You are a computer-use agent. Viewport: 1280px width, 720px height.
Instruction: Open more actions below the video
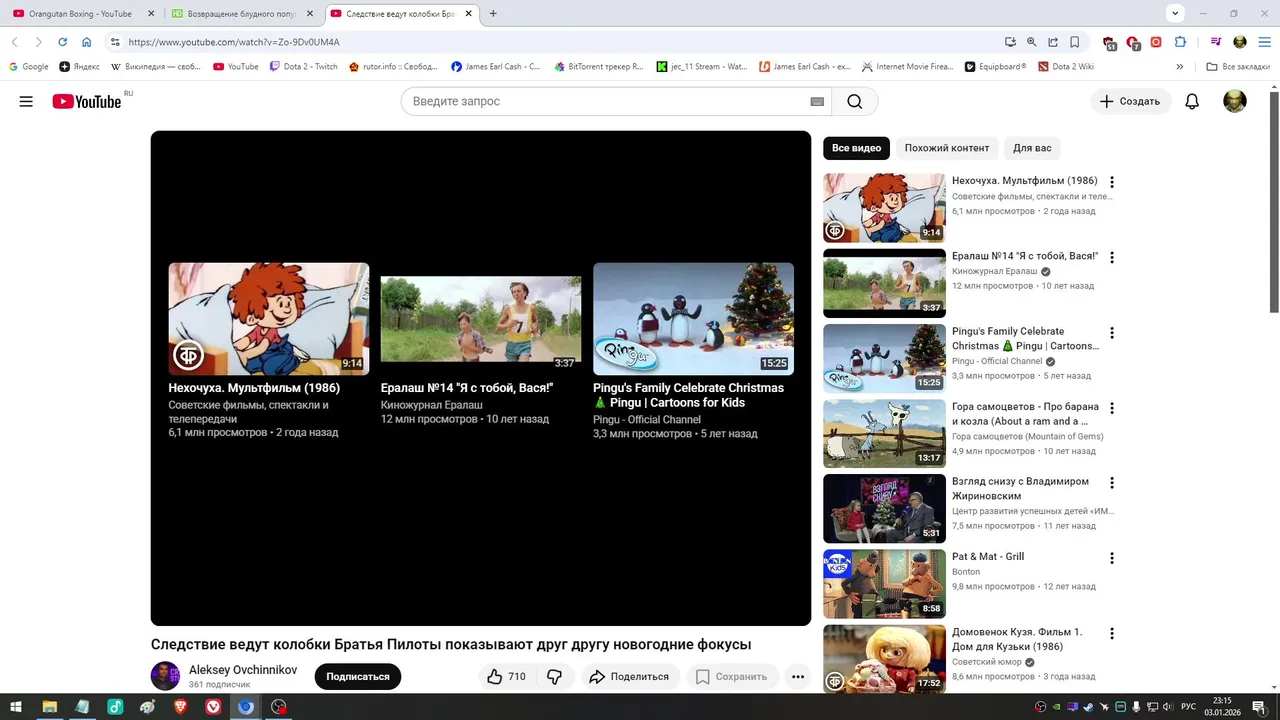[798, 677]
